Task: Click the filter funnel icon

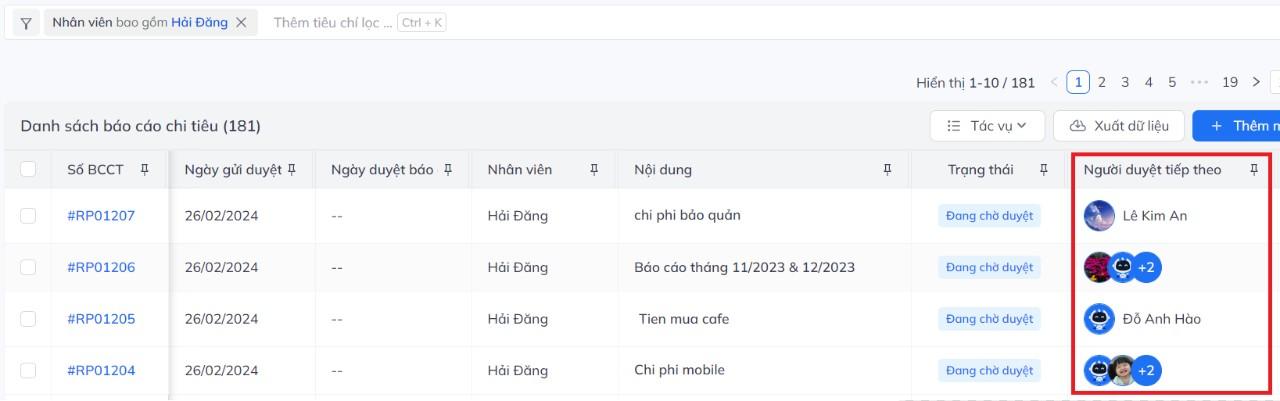Action: click(25, 23)
